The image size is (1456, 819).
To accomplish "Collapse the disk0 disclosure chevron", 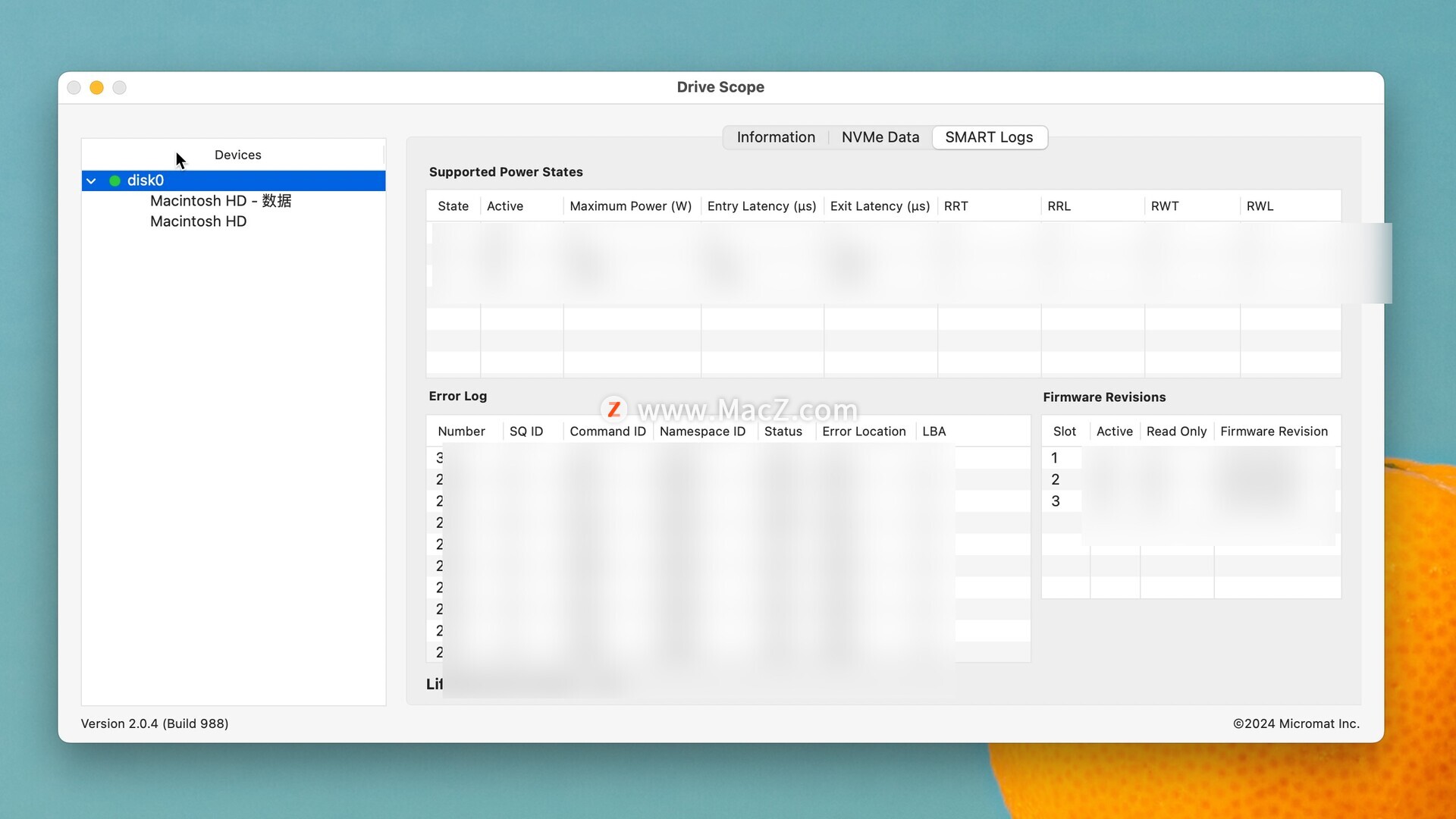I will point(91,180).
